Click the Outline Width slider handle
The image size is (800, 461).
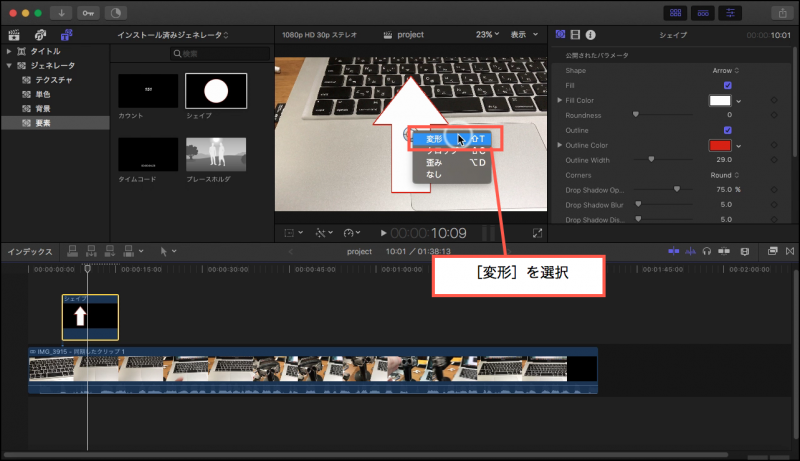click(x=651, y=160)
